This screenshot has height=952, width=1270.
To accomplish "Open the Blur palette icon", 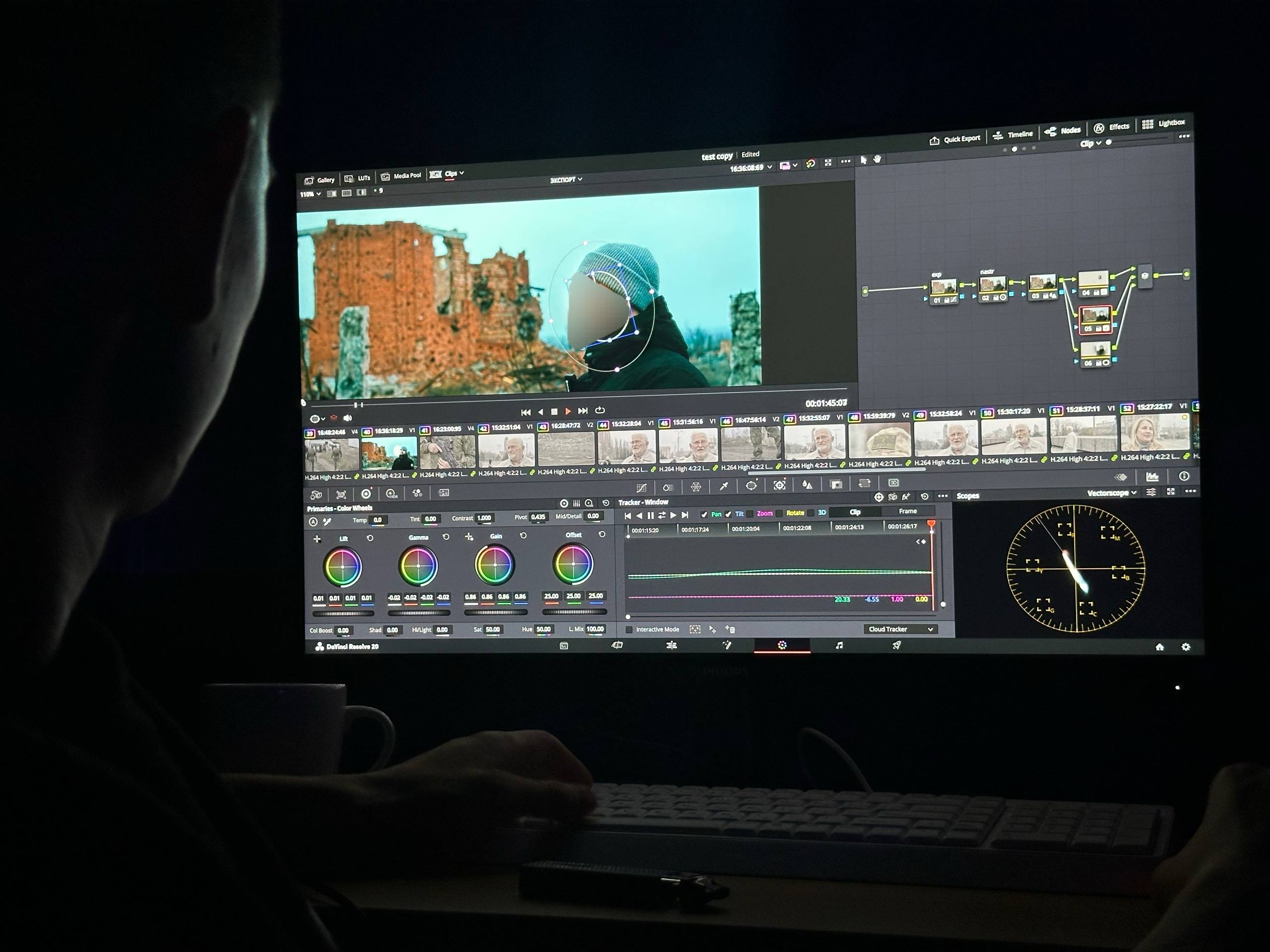I will coord(807,484).
